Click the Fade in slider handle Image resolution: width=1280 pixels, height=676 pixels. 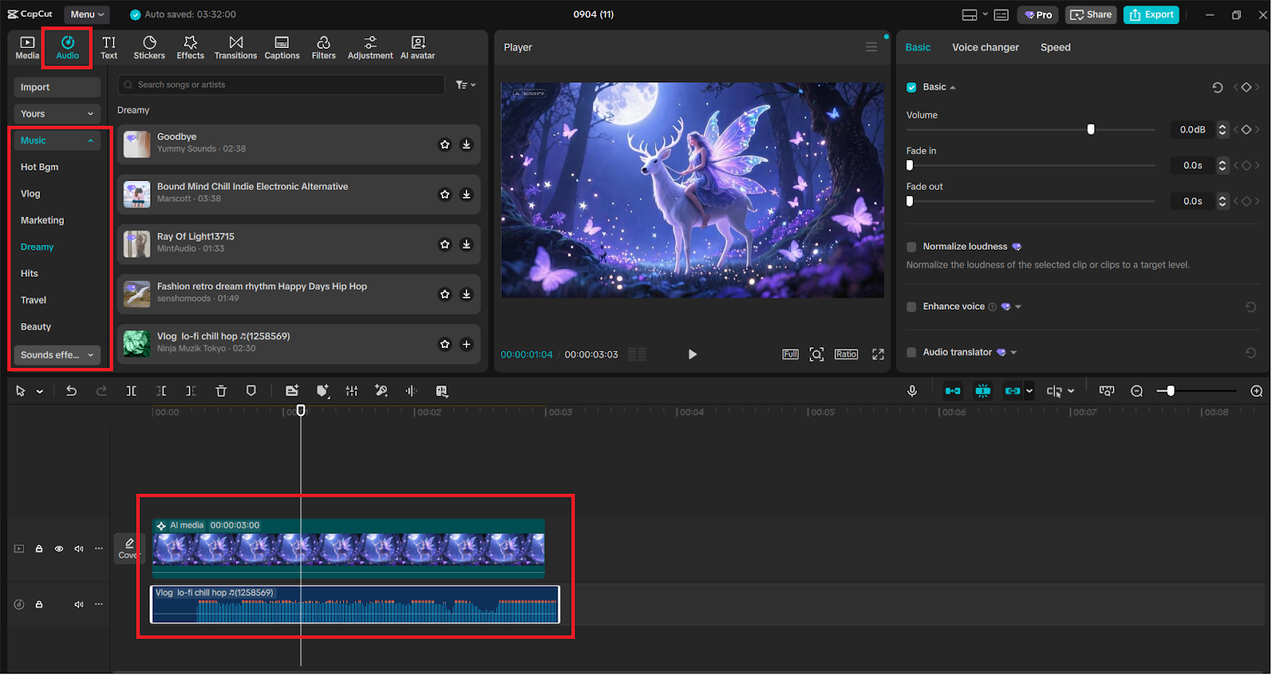pyautogui.click(x=909, y=165)
